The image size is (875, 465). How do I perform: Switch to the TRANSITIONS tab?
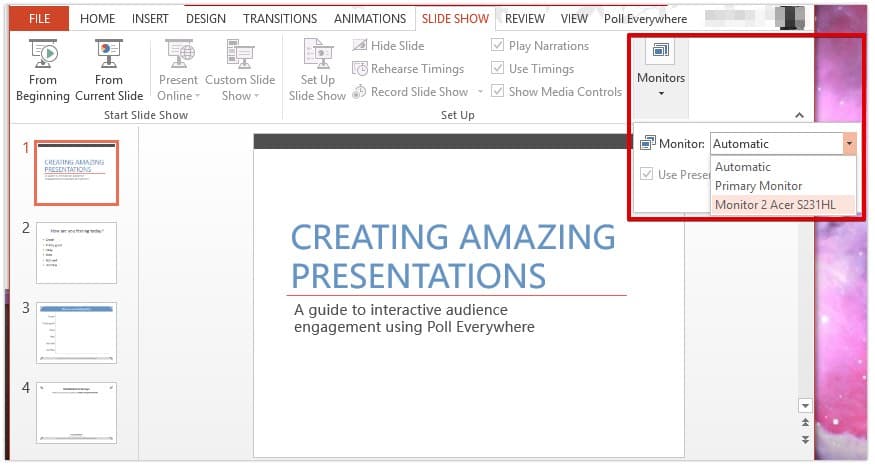click(280, 19)
